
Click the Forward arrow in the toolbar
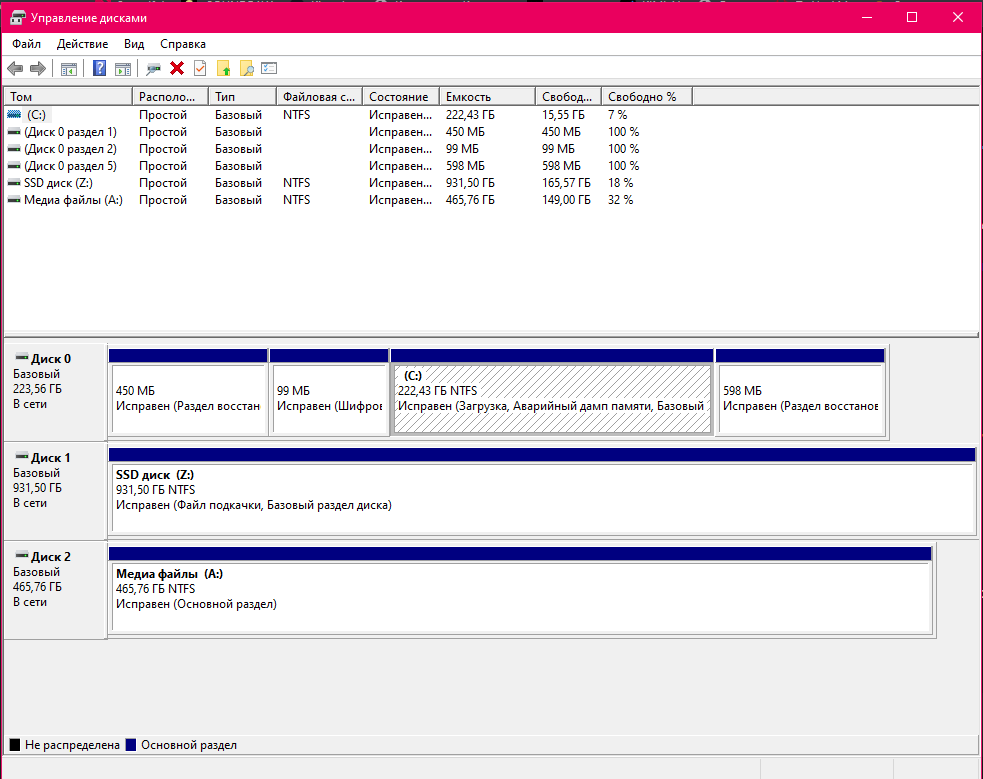coord(38,68)
